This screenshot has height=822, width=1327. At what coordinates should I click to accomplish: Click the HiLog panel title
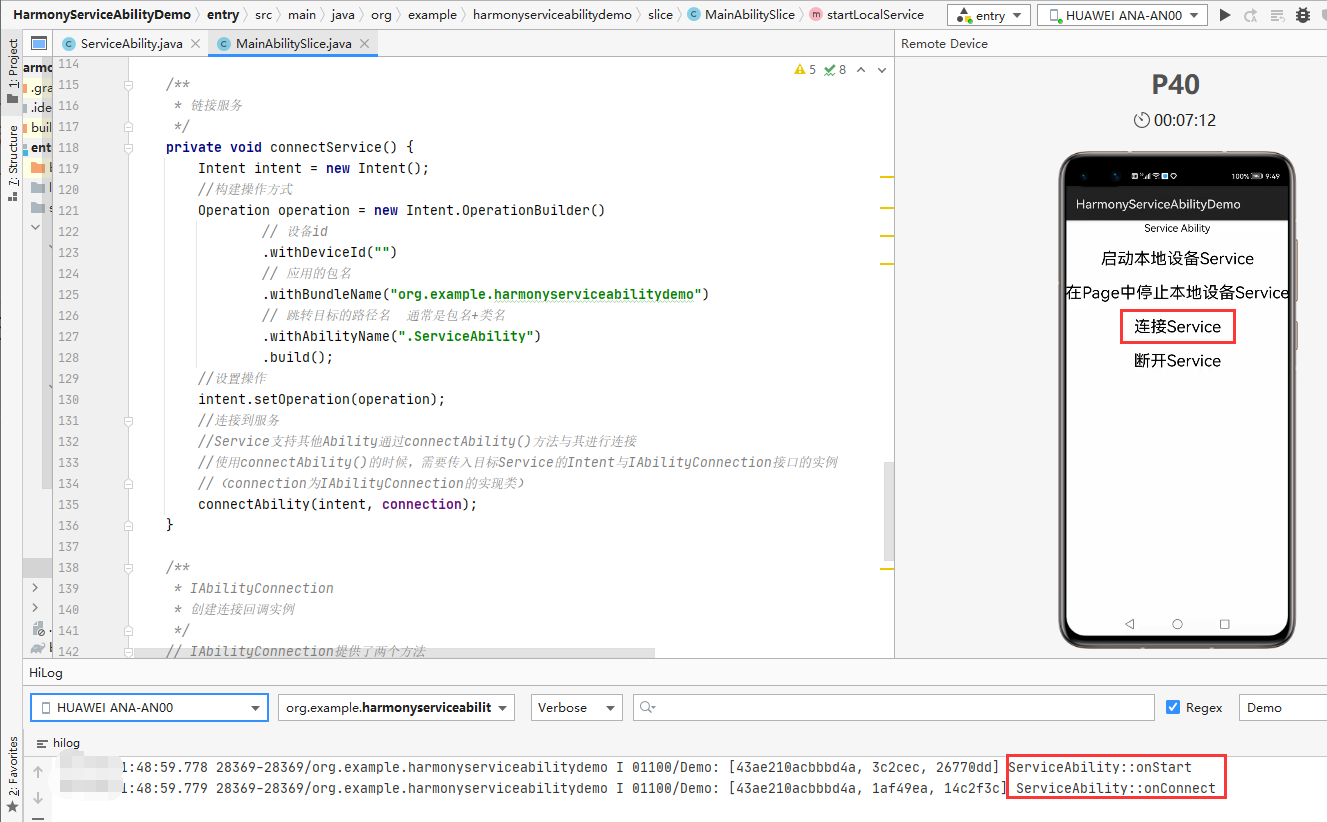46,673
